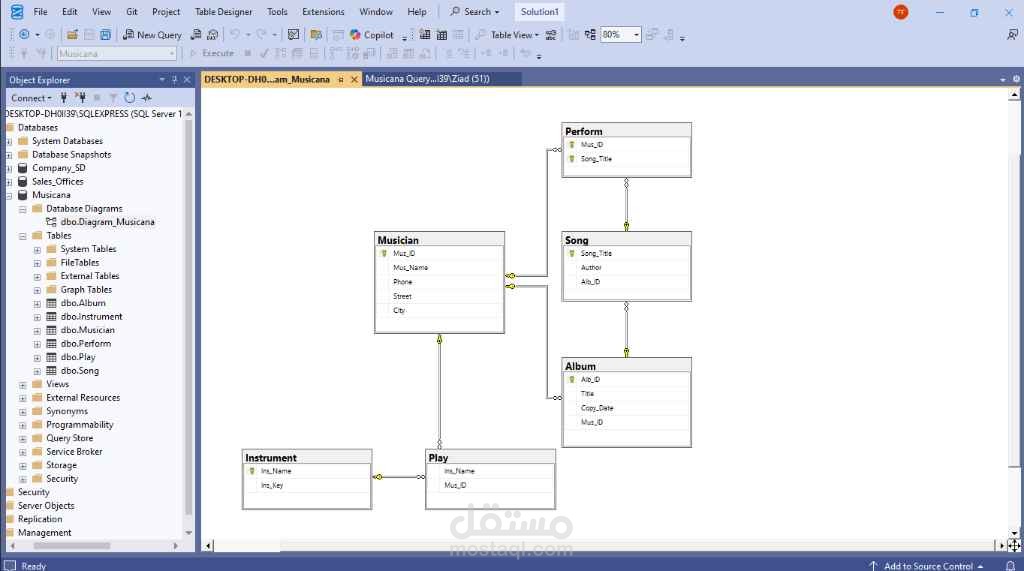This screenshot has height=571, width=1024.
Task: Click the Save All toolbar icon
Action: click(105, 35)
